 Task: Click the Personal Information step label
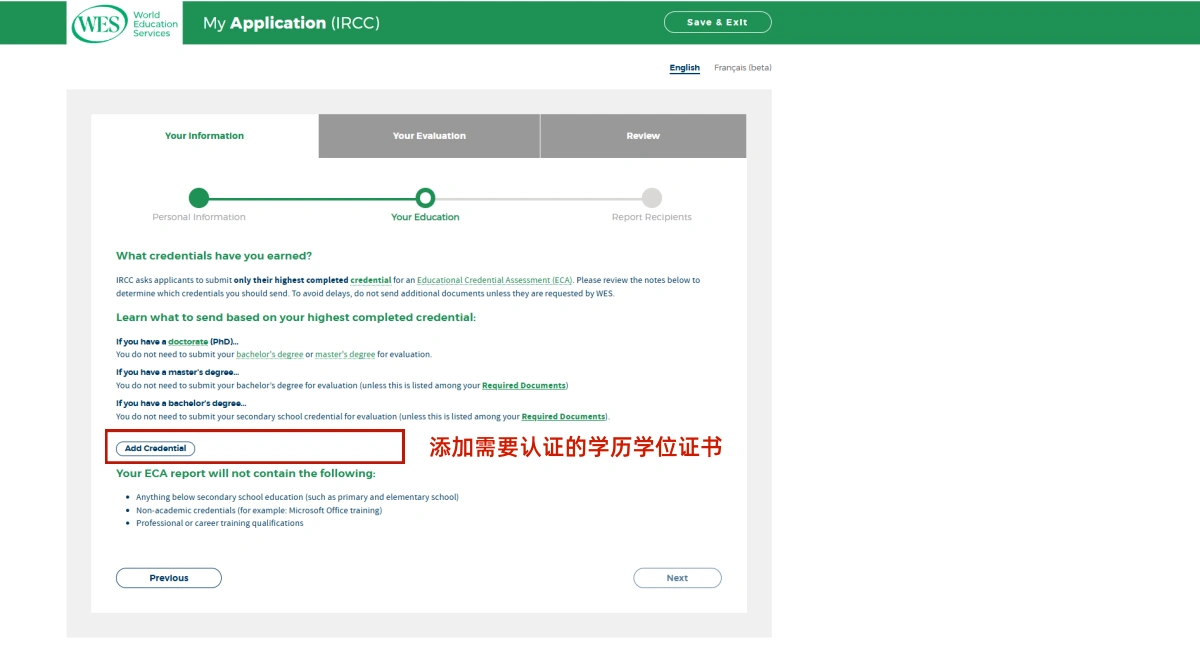(x=199, y=217)
